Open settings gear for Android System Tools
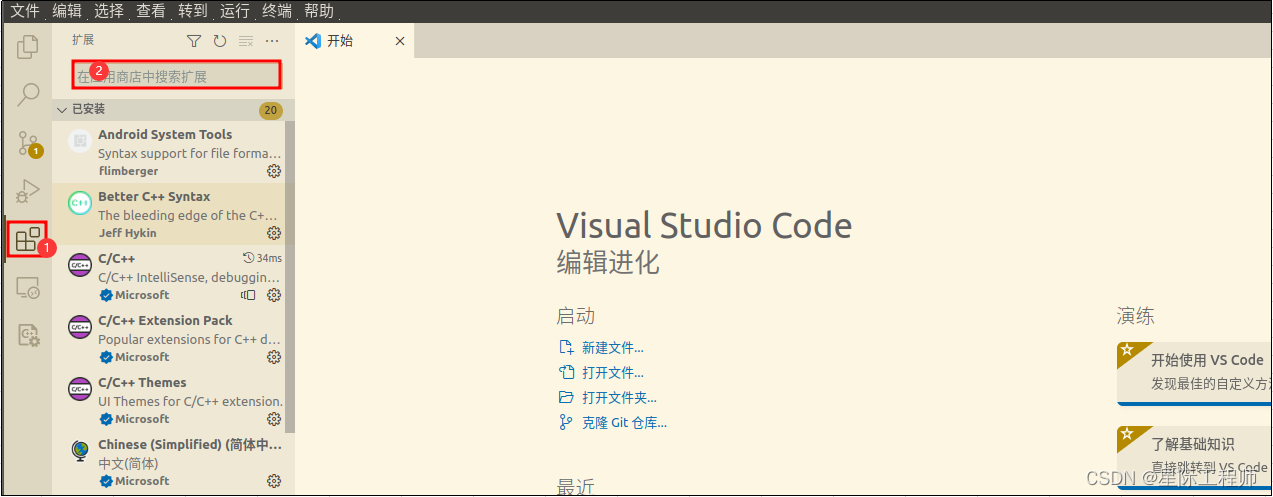The height and width of the screenshot is (497, 1273). click(x=274, y=171)
